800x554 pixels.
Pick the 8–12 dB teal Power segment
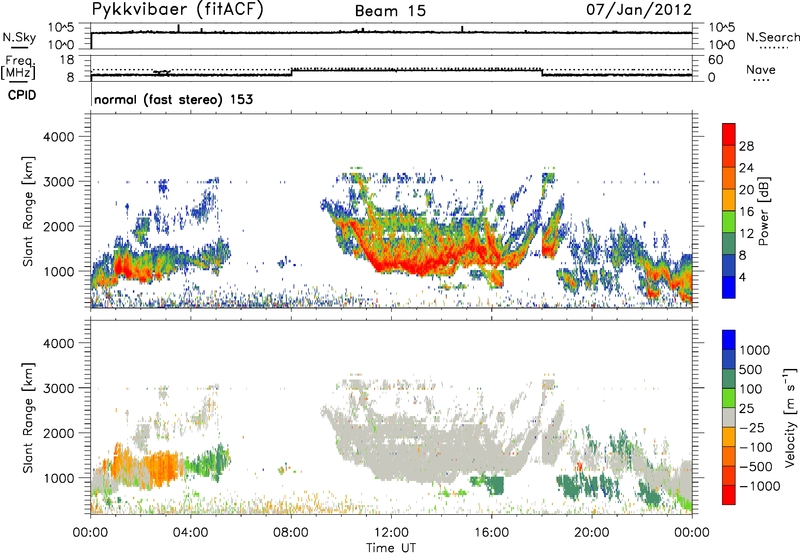click(x=729, y=244)
